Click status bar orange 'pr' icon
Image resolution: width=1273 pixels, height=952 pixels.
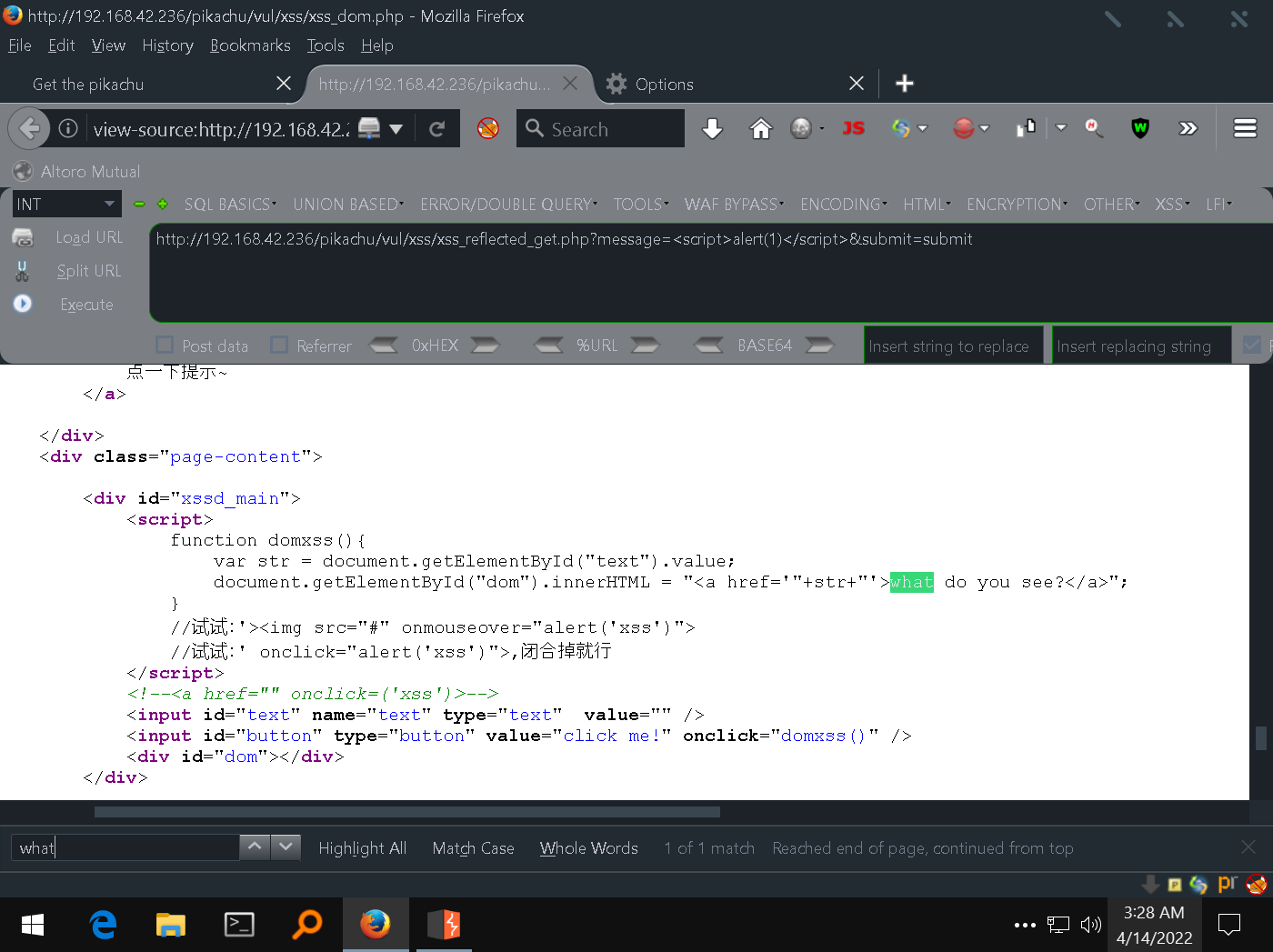pos(1228,883)
